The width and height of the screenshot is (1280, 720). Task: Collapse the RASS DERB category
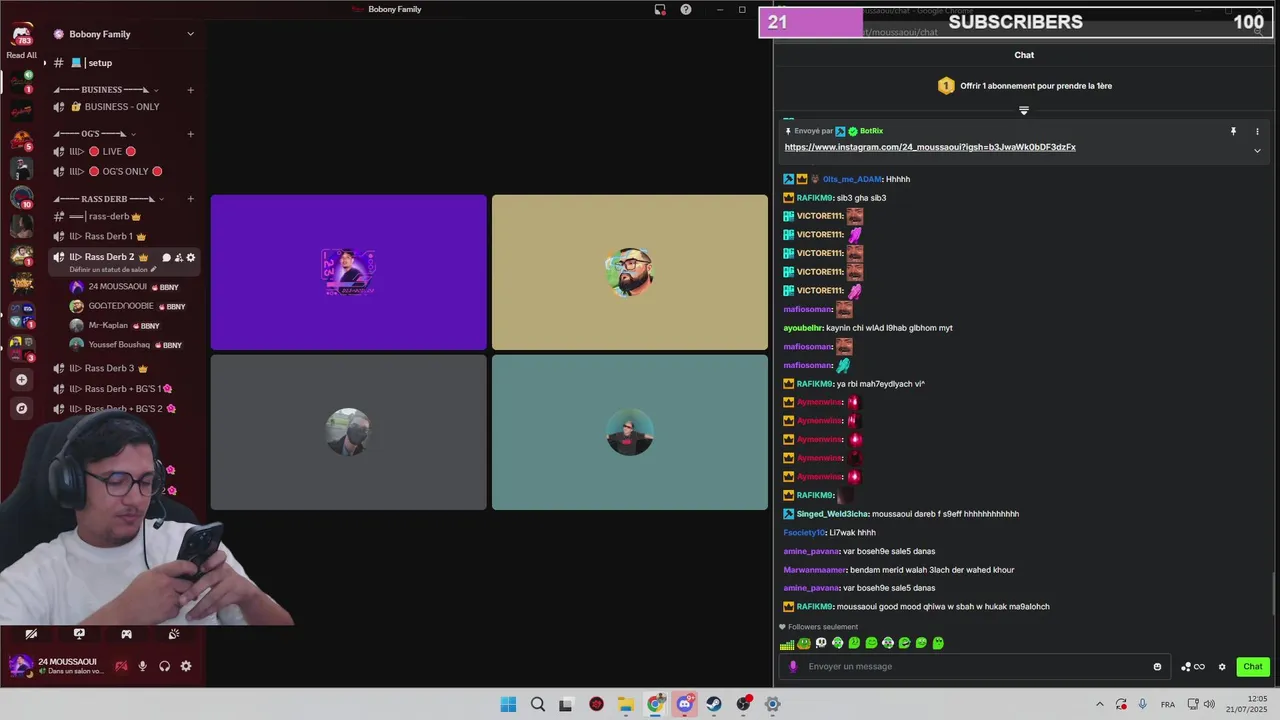tap(111, 199)
